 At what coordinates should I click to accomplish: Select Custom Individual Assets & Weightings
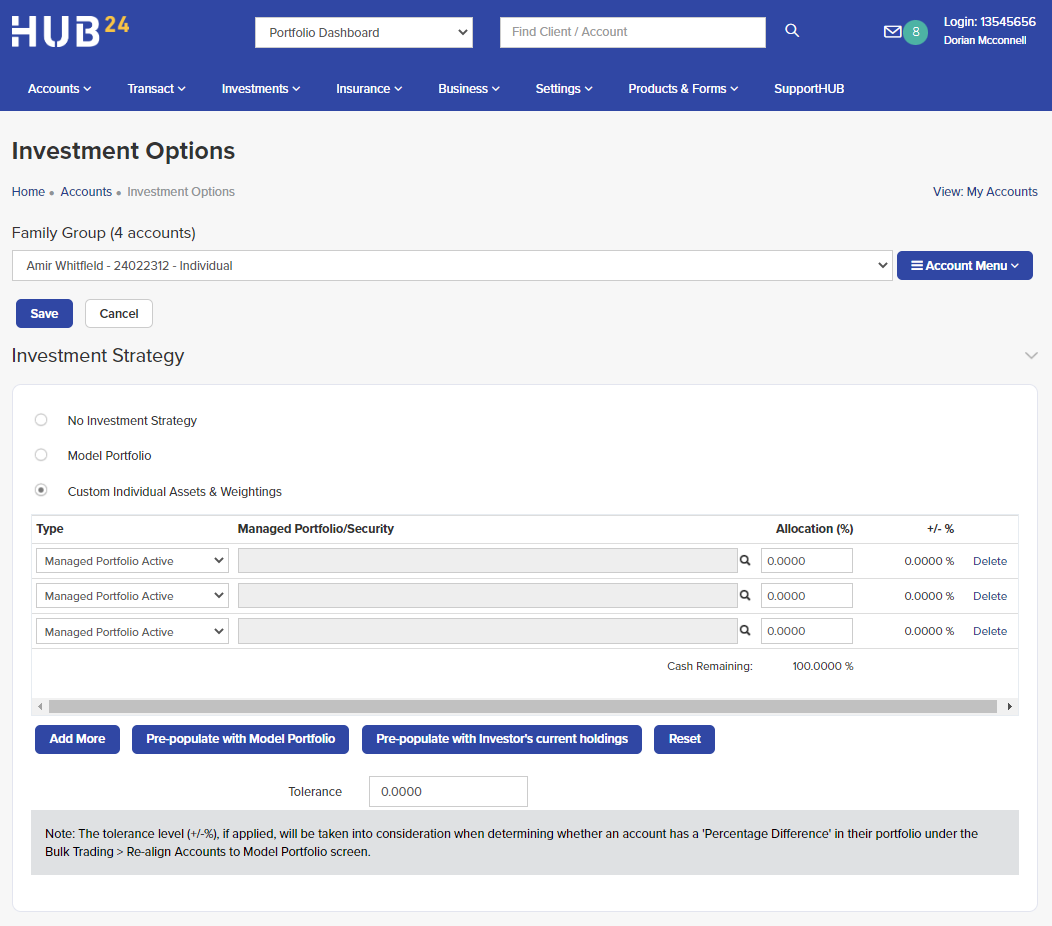(x=41, y=490)
